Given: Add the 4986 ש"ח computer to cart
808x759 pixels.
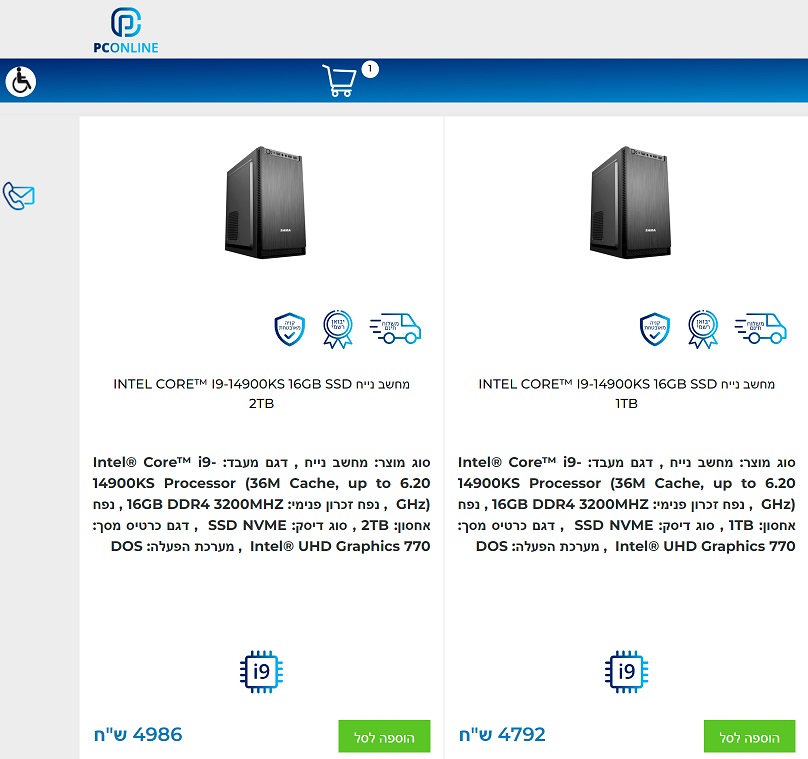Looking at the screenshot, I should pos(384,736).
